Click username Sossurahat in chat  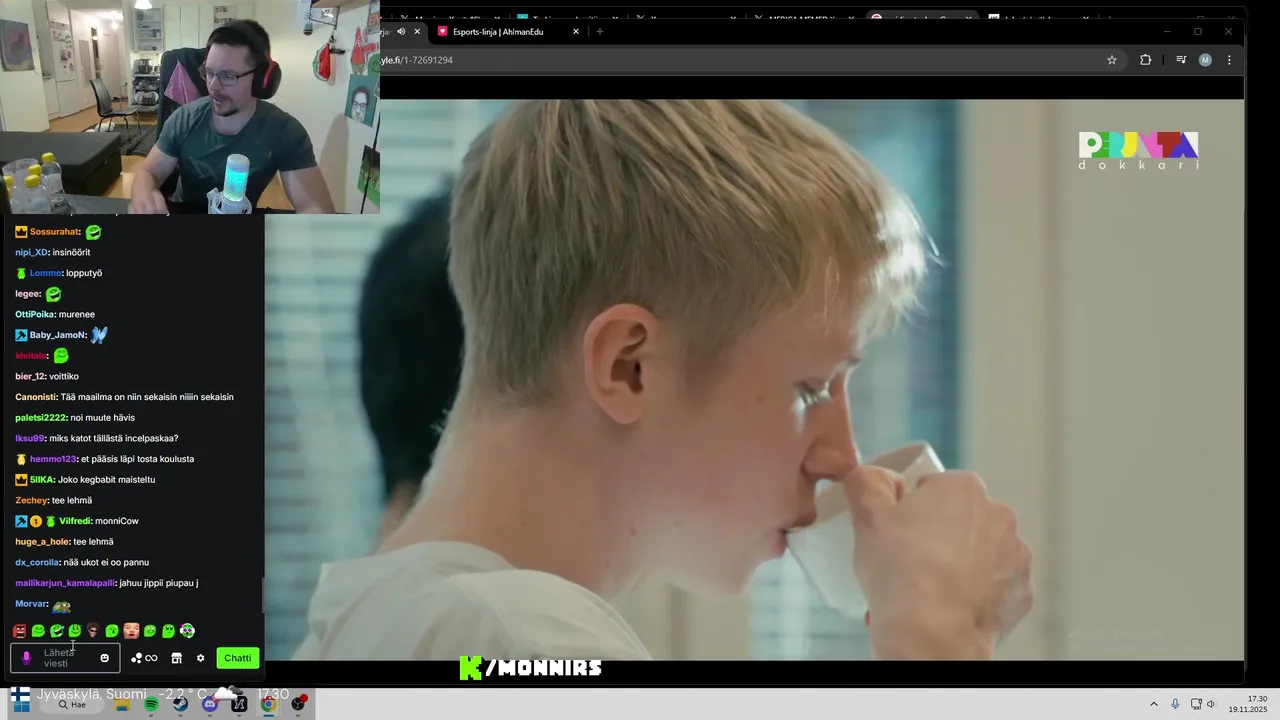(54, 232)
